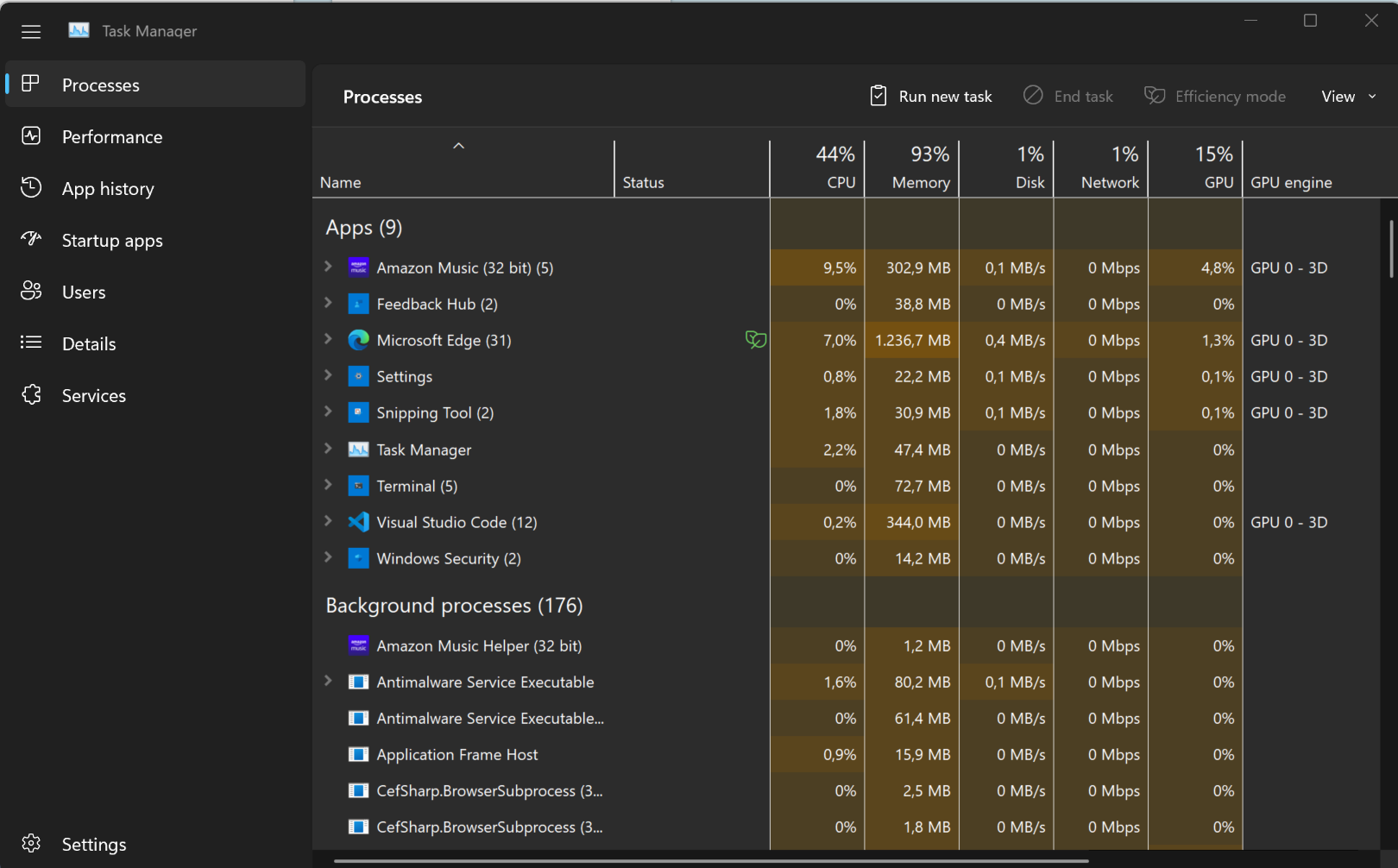Image resolution: width=1398 pixels, height=868 pixels.
Task: Click the Application Frame Host process name
Action: click(x=457, y=754)
